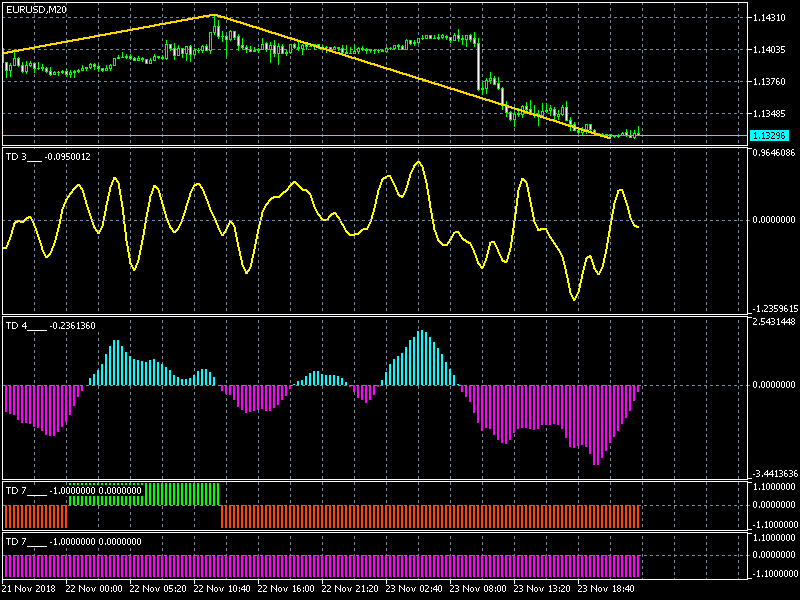Click the 22 Nov 10:40 time label
This screenshot has width=800, height=600.
pyautogui.click(x=222, y=589)
